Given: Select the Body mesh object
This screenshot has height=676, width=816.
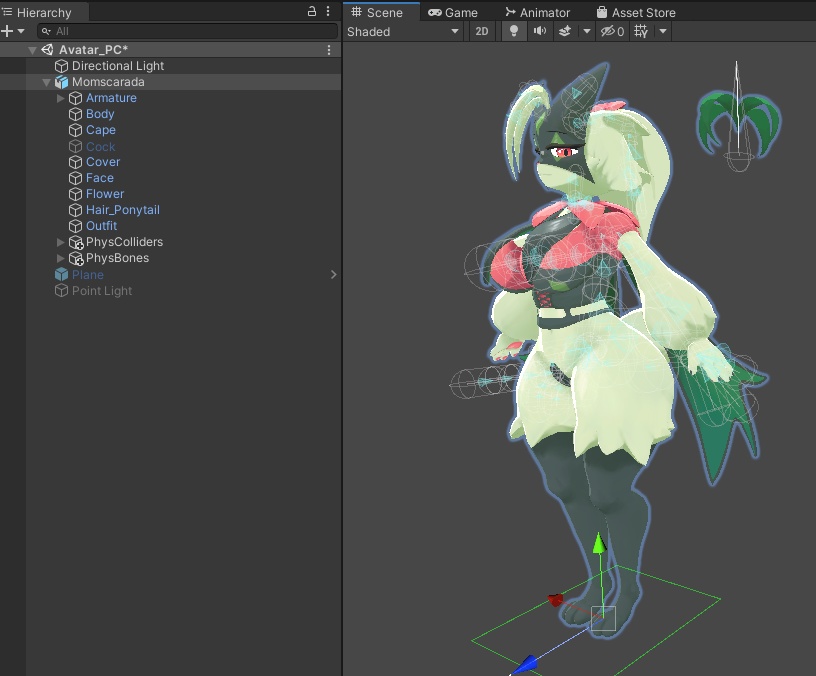Looking at the screenshot, I should click(100, 114).
